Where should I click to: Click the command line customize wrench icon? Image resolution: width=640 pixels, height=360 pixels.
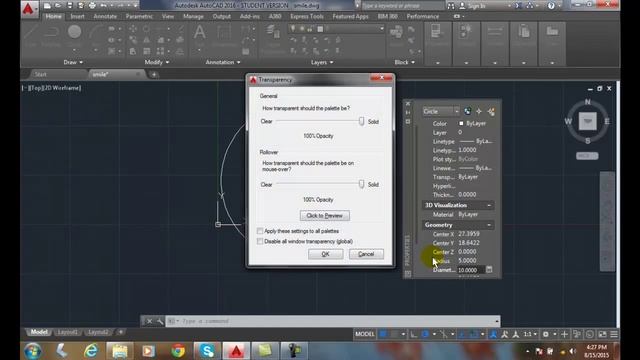click(160, 321)
